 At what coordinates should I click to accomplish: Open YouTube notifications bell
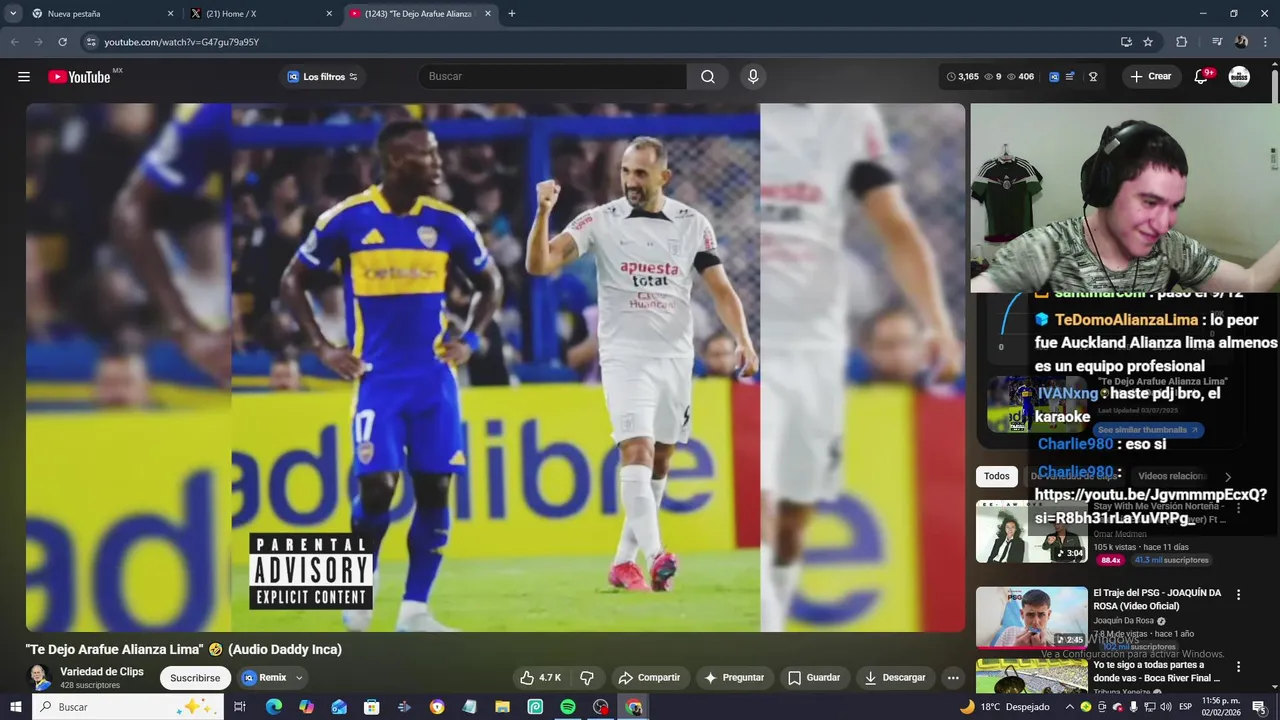(1201, 77)
